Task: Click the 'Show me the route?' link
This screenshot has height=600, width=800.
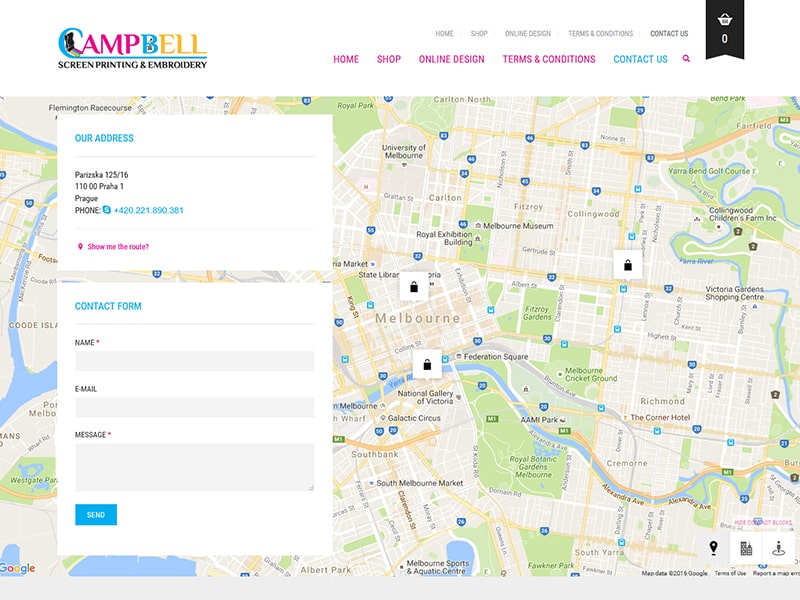Action: click(118, 247)
